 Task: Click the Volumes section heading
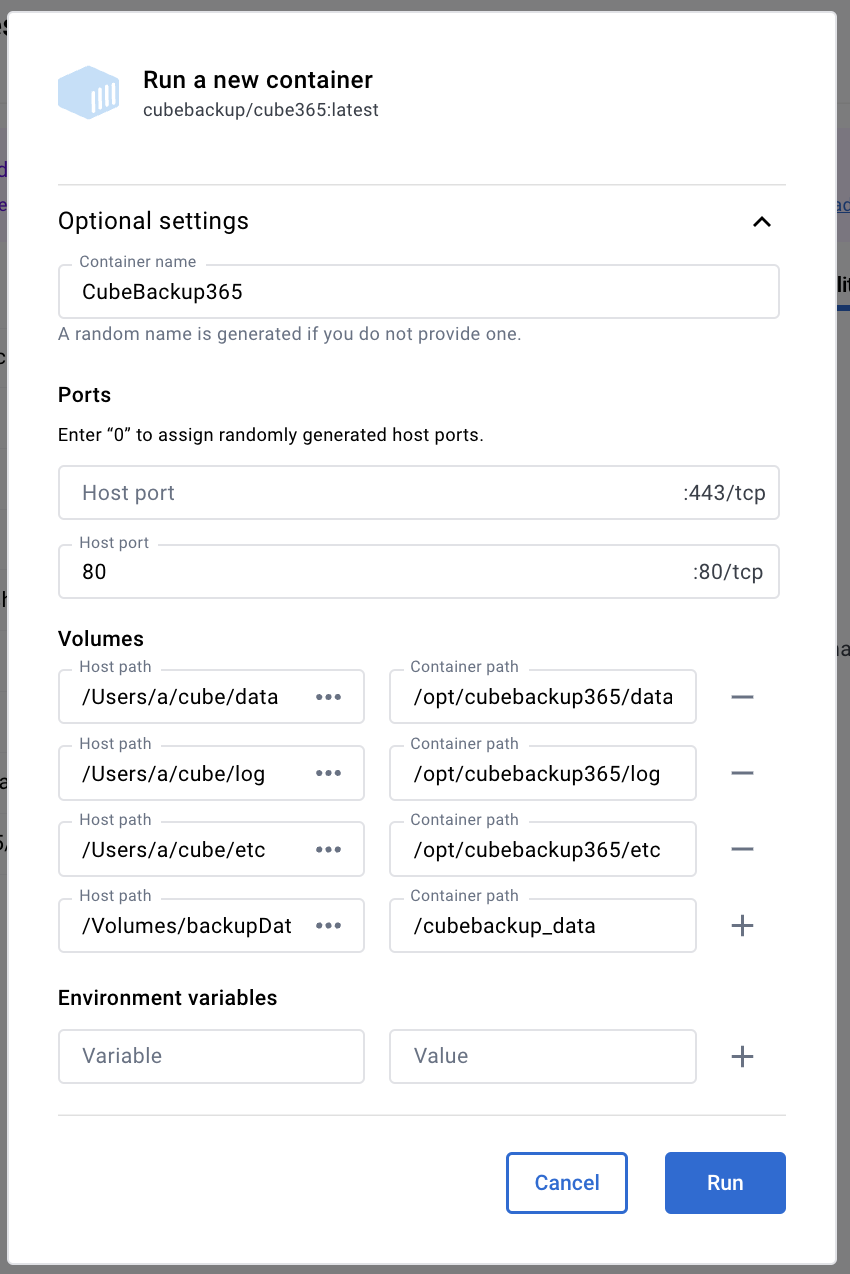(x=101, y=638)
